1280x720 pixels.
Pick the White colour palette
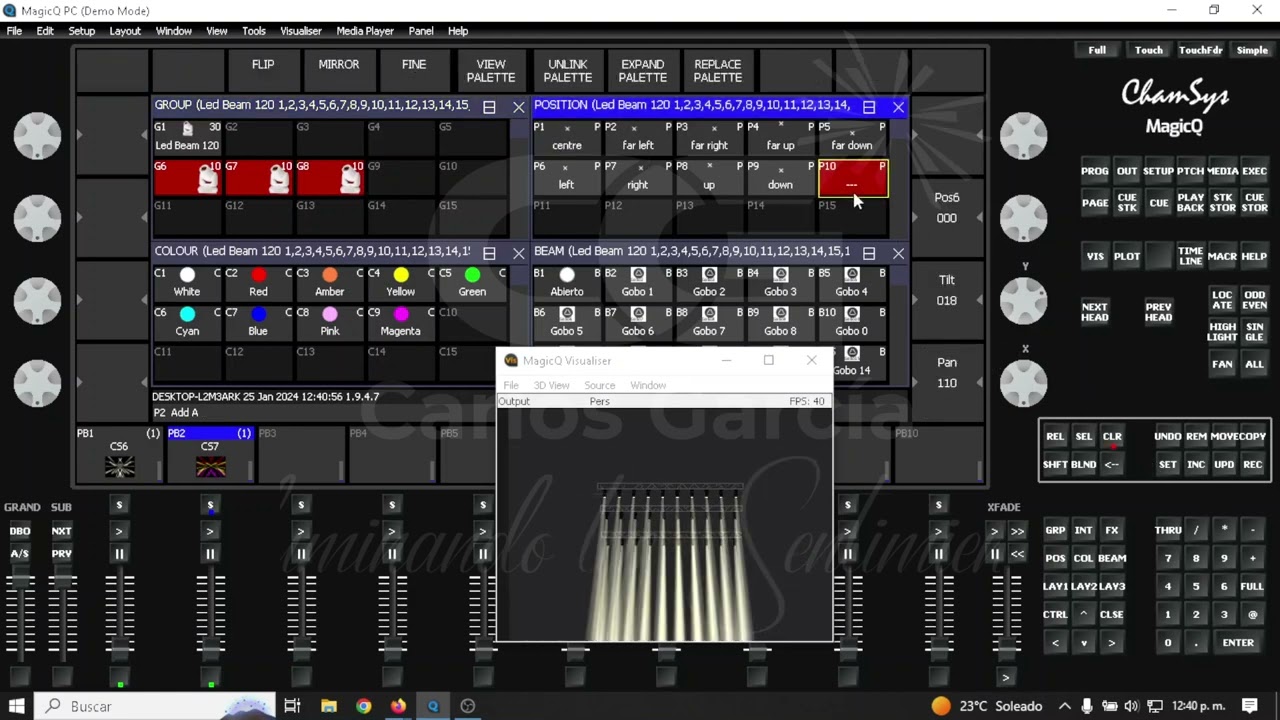(187, 282)
